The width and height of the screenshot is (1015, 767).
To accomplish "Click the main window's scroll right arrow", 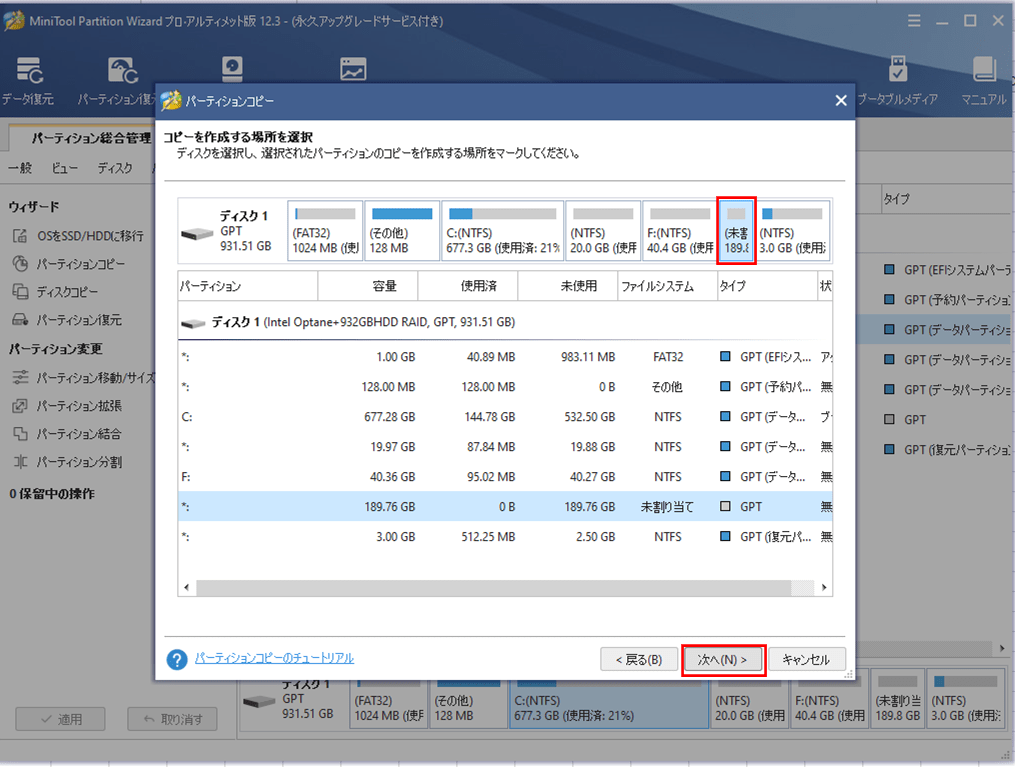I will click(1001, 648).
